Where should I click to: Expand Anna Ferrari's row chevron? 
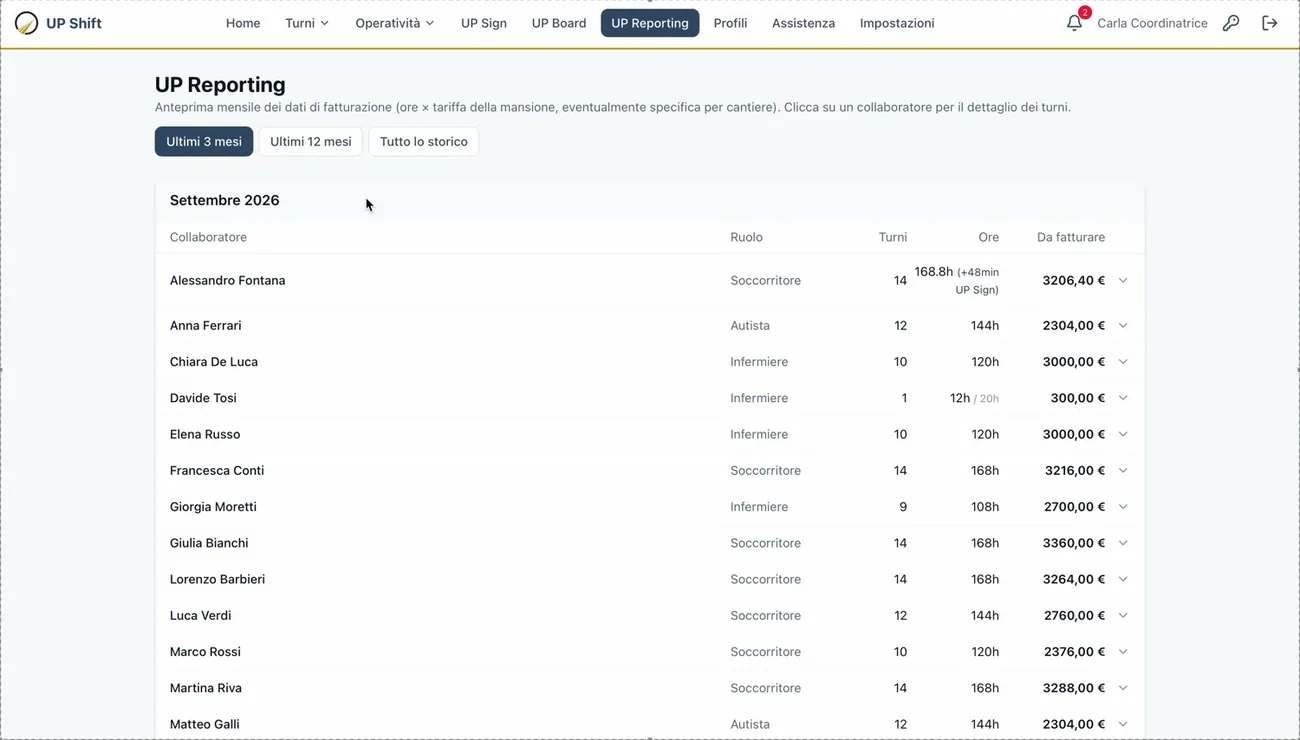1123,326
